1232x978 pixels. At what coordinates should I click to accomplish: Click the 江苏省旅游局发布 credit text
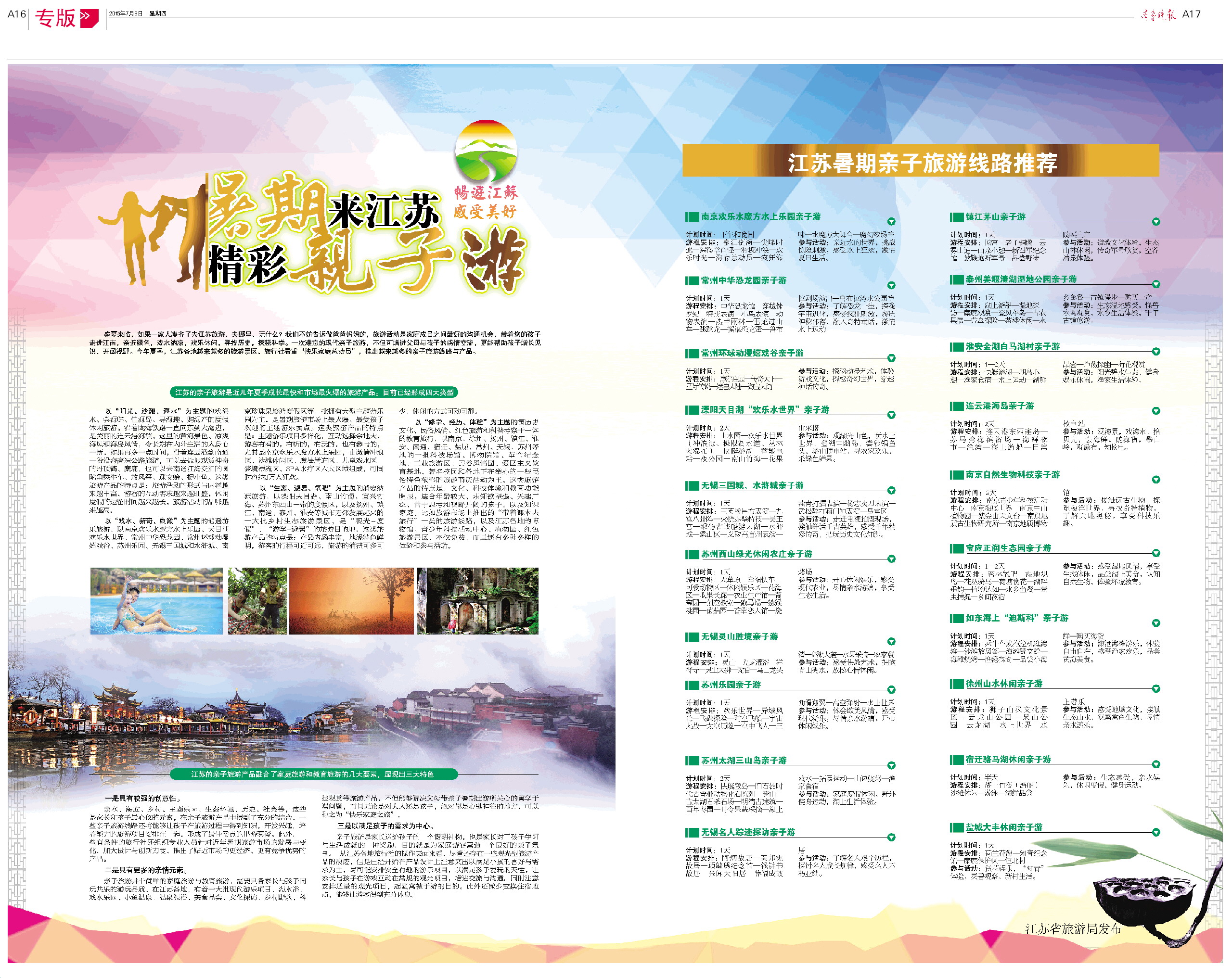[1072, 929]
